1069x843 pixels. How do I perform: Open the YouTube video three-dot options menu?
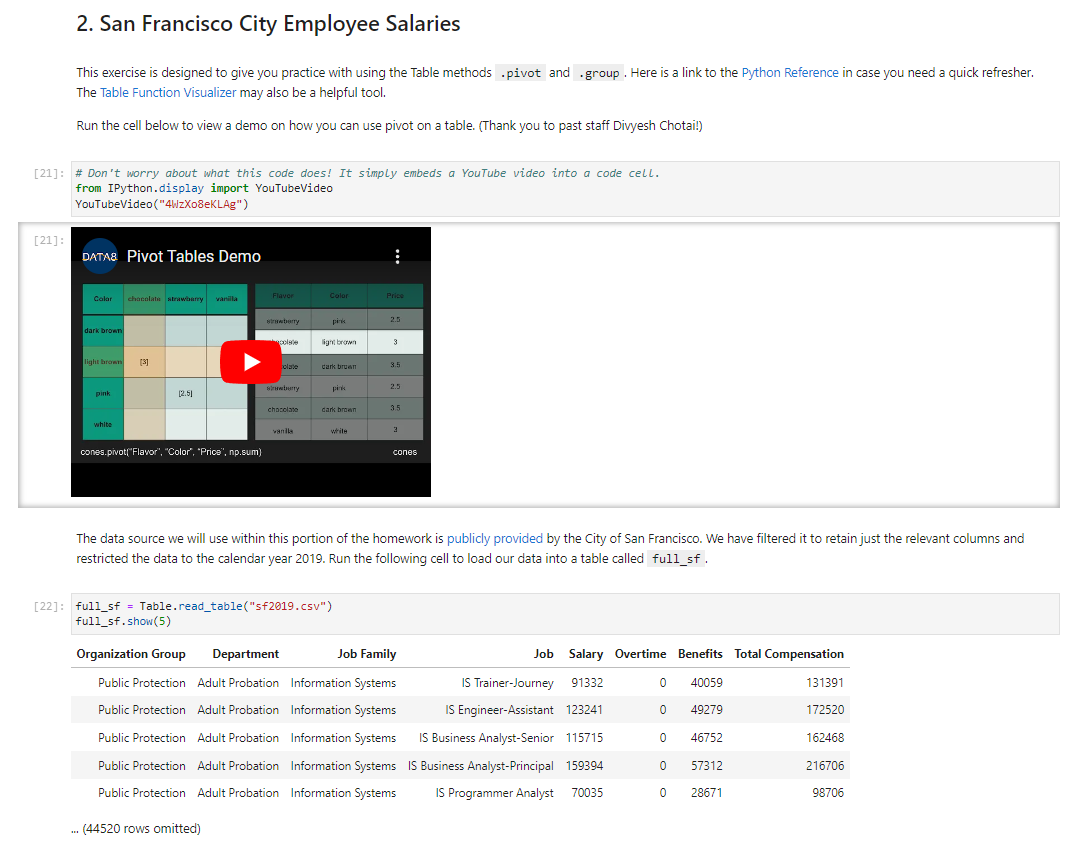tap(397, 256)
